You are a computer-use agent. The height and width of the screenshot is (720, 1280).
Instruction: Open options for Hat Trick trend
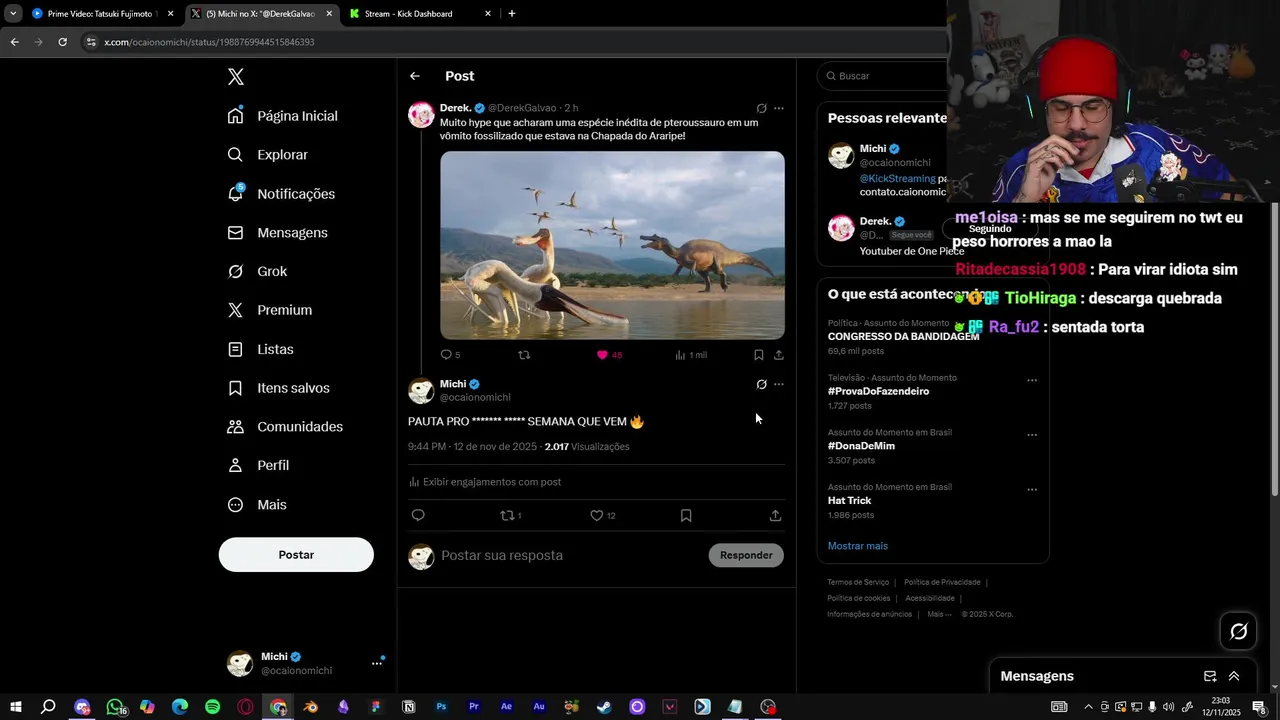(1032, 490)
